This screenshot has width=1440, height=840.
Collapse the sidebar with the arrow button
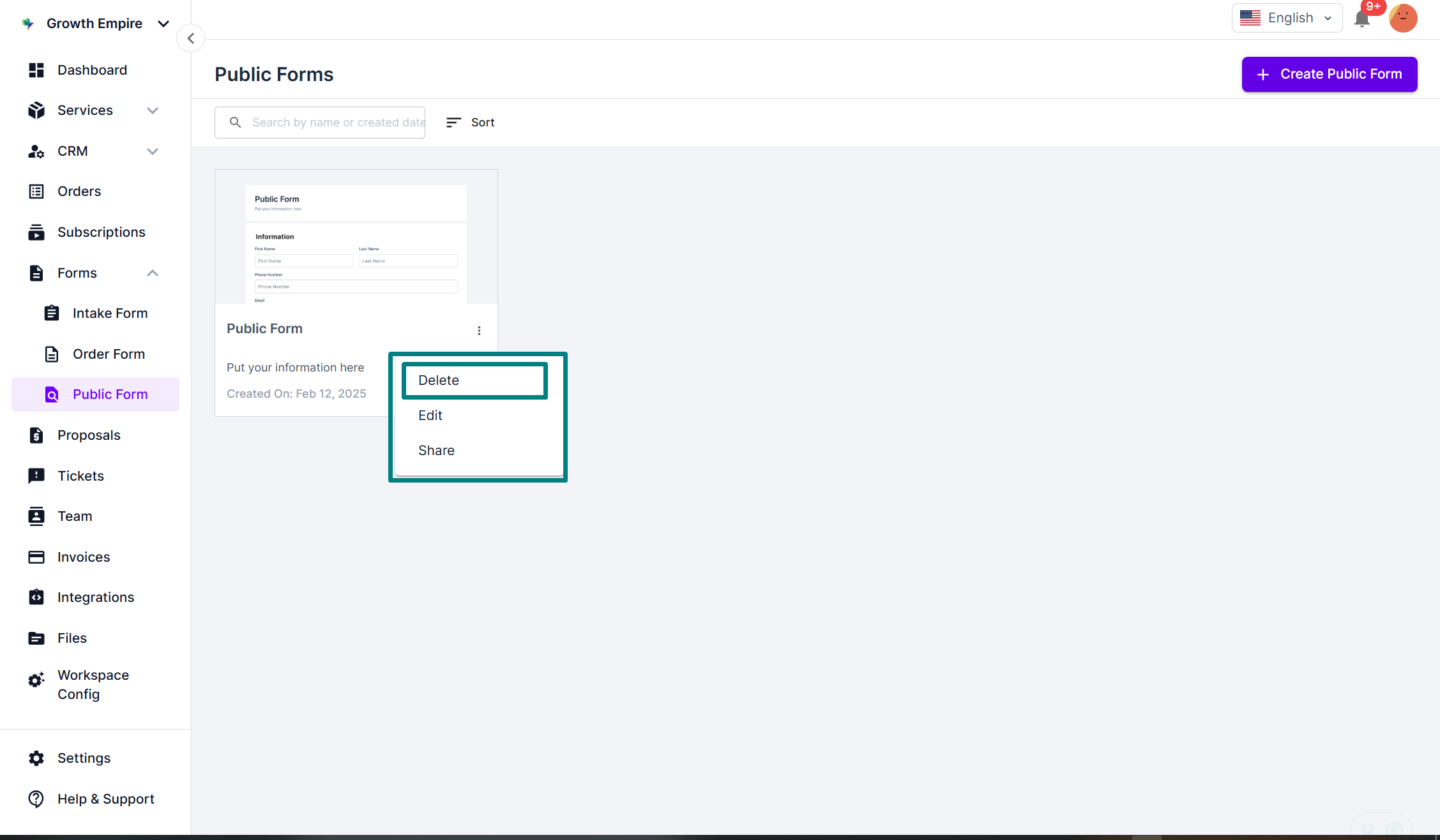(190, 38)
